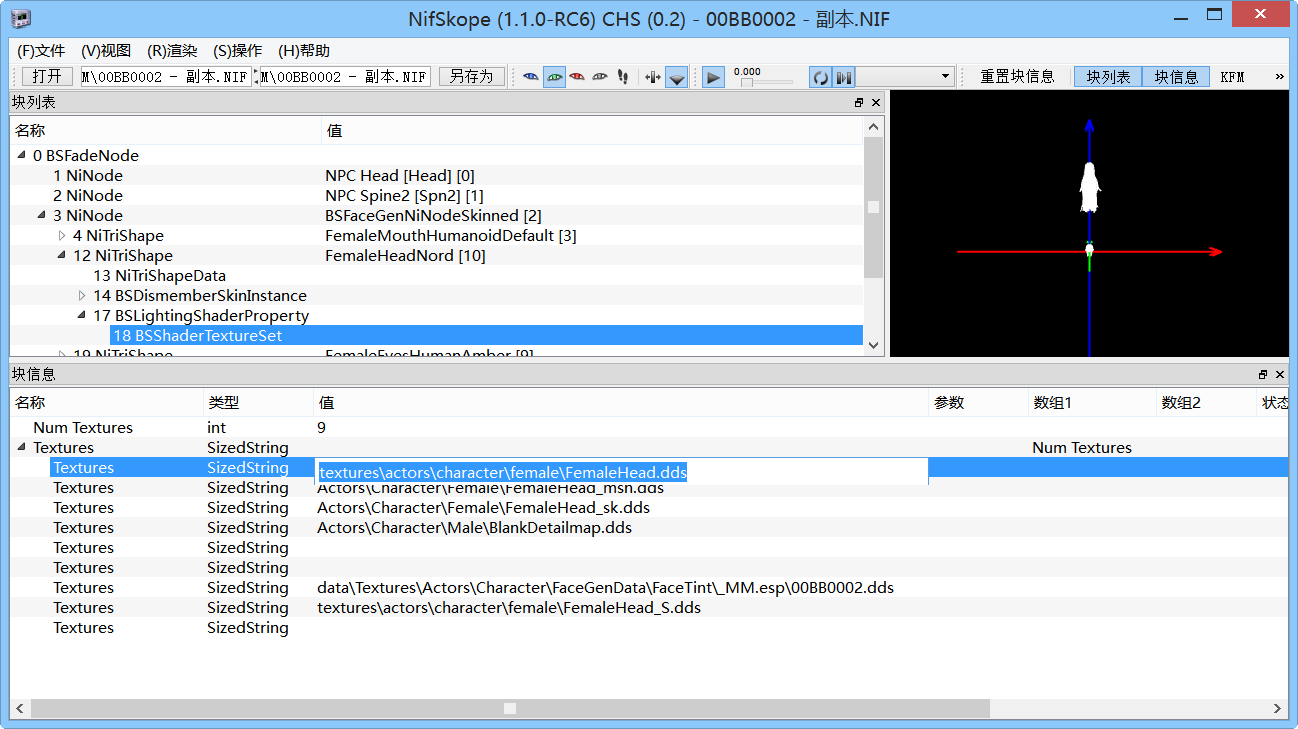This screenshot has width=1298, height=729.
Task: Activate Walk mode (footprints icon)
Action: click(x=623, y=77)
